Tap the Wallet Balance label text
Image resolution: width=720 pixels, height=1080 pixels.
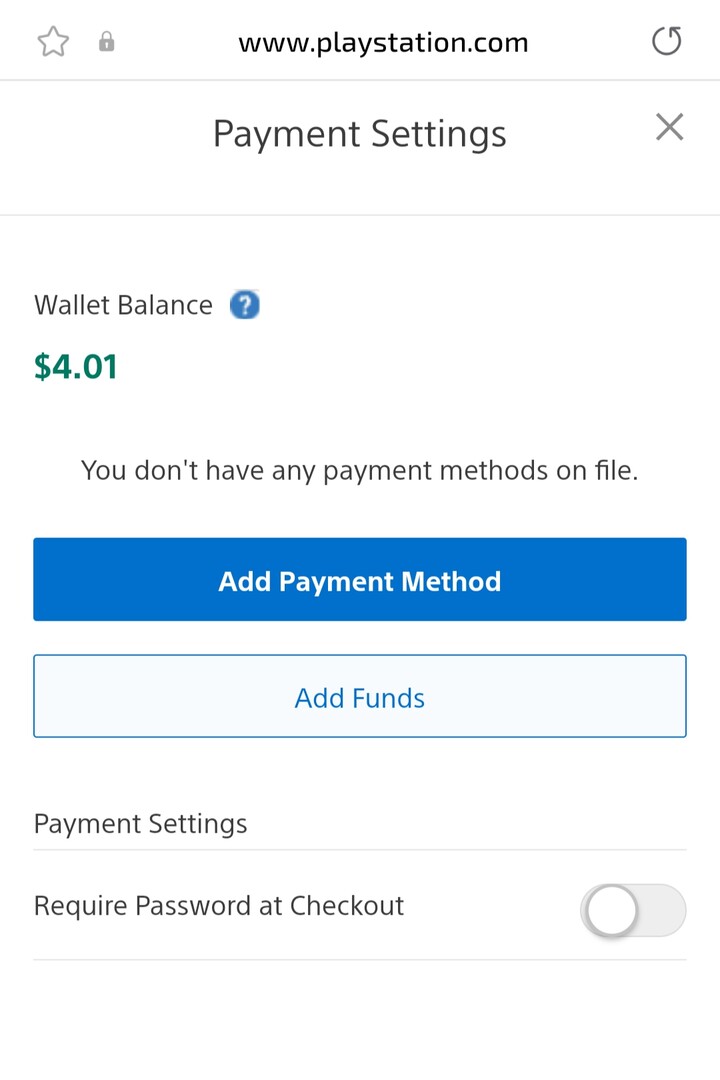(123, 305)
